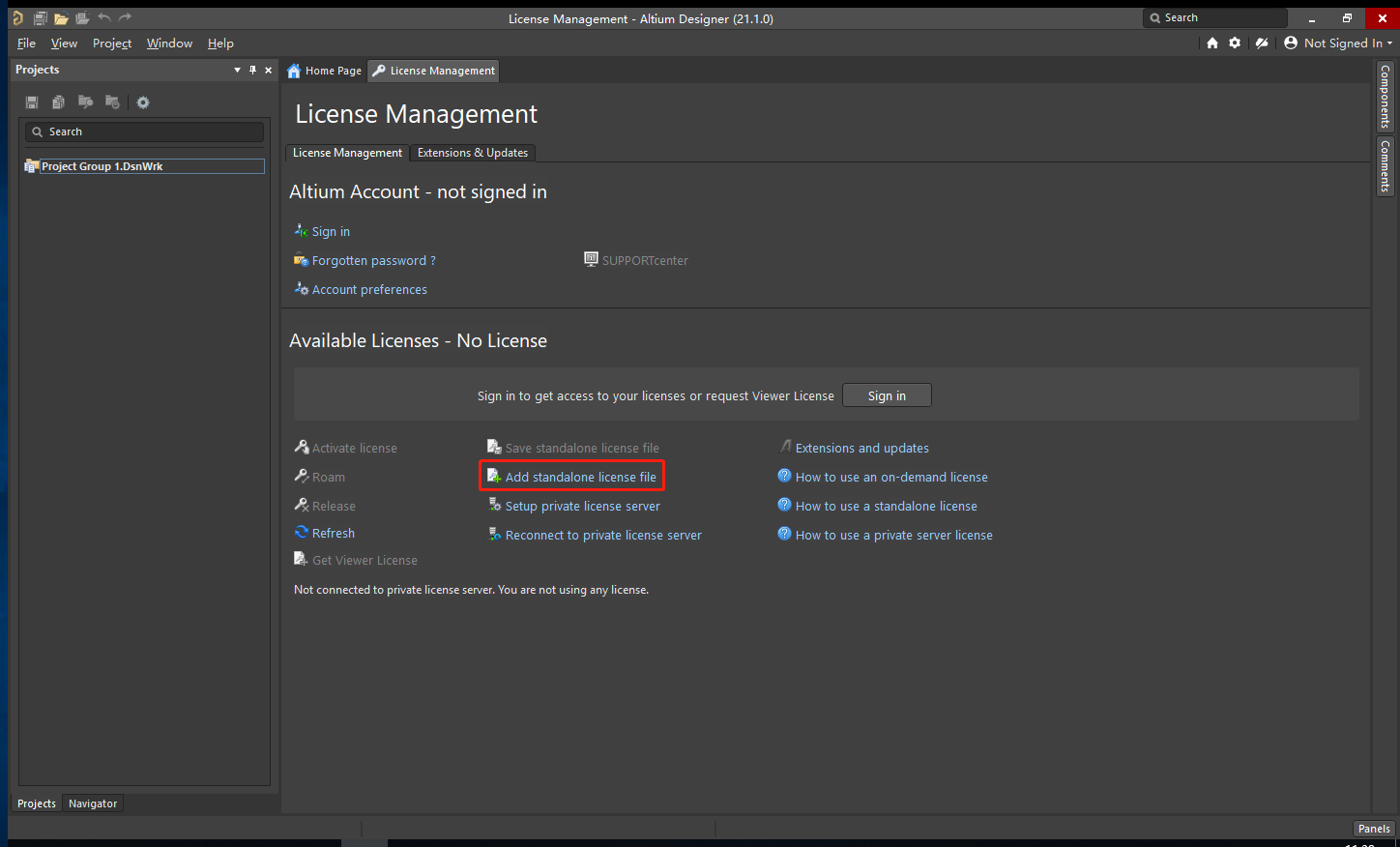The height and width of the screenshot is (847, 1400).
Task: Open How to use an on-demand license help
Action: pyautogui.click(x=883, y=477)
